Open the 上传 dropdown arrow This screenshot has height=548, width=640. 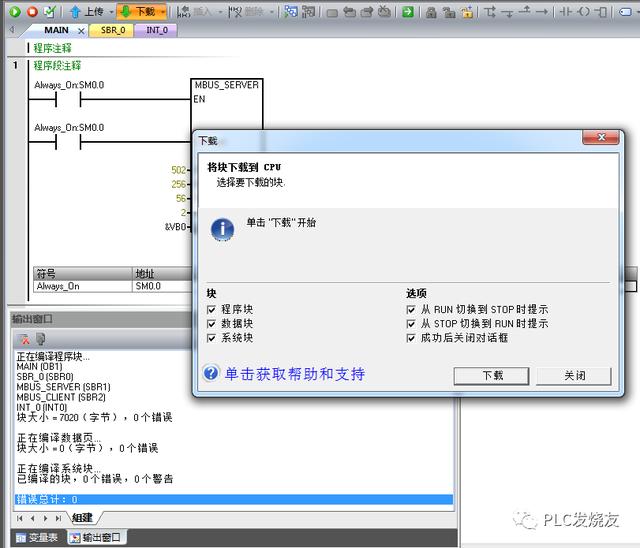pos(108,12)
